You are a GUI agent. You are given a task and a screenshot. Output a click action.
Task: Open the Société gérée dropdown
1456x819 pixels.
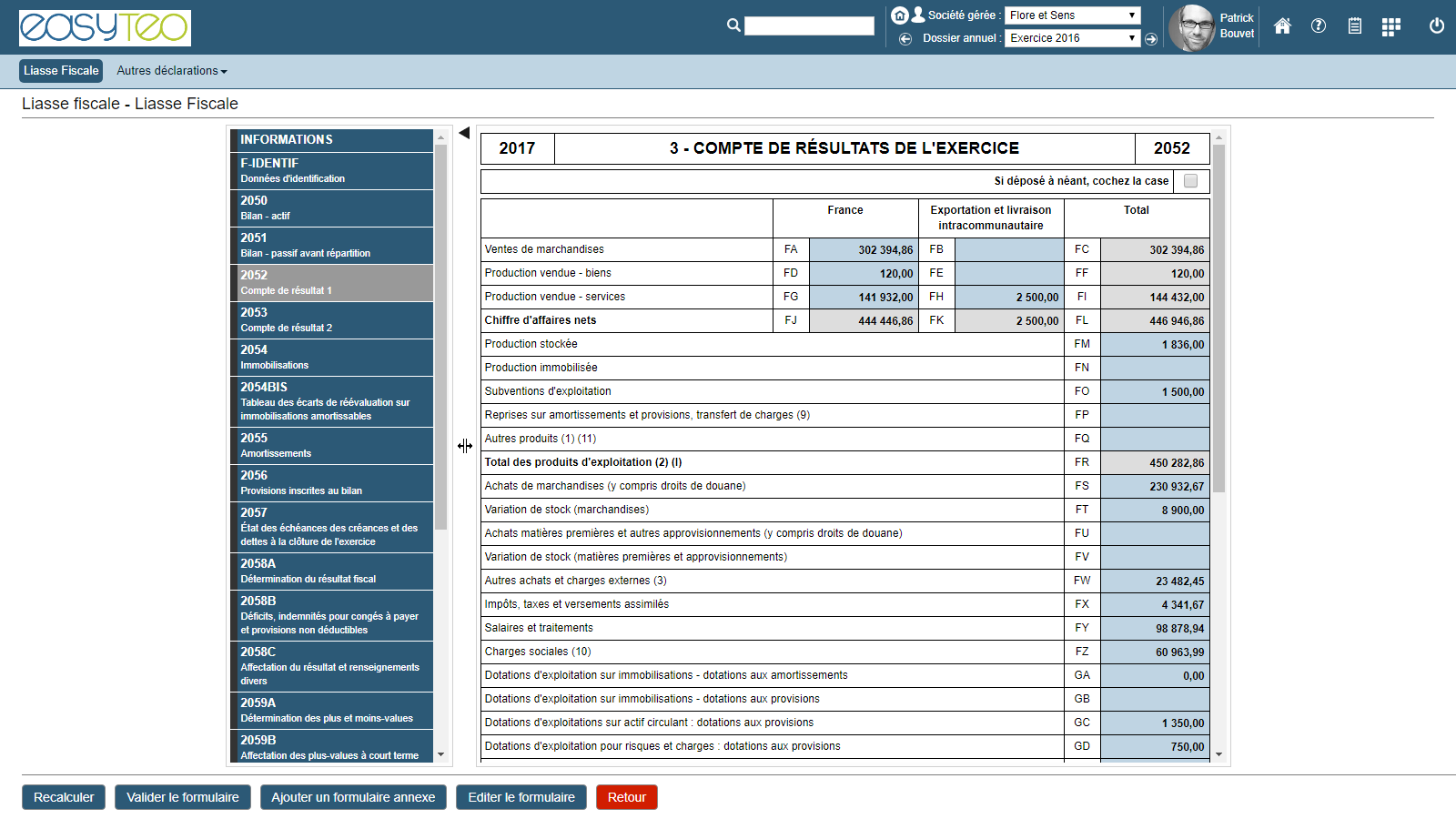(x=1072, y=15)
